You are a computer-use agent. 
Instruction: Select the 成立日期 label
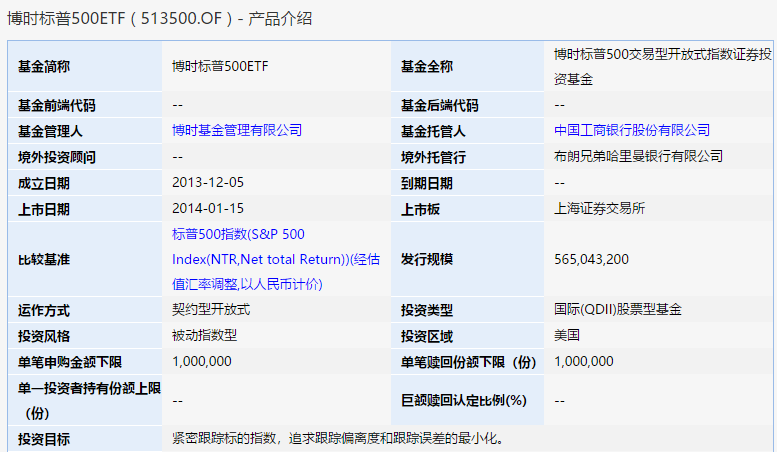click(44, 183)
